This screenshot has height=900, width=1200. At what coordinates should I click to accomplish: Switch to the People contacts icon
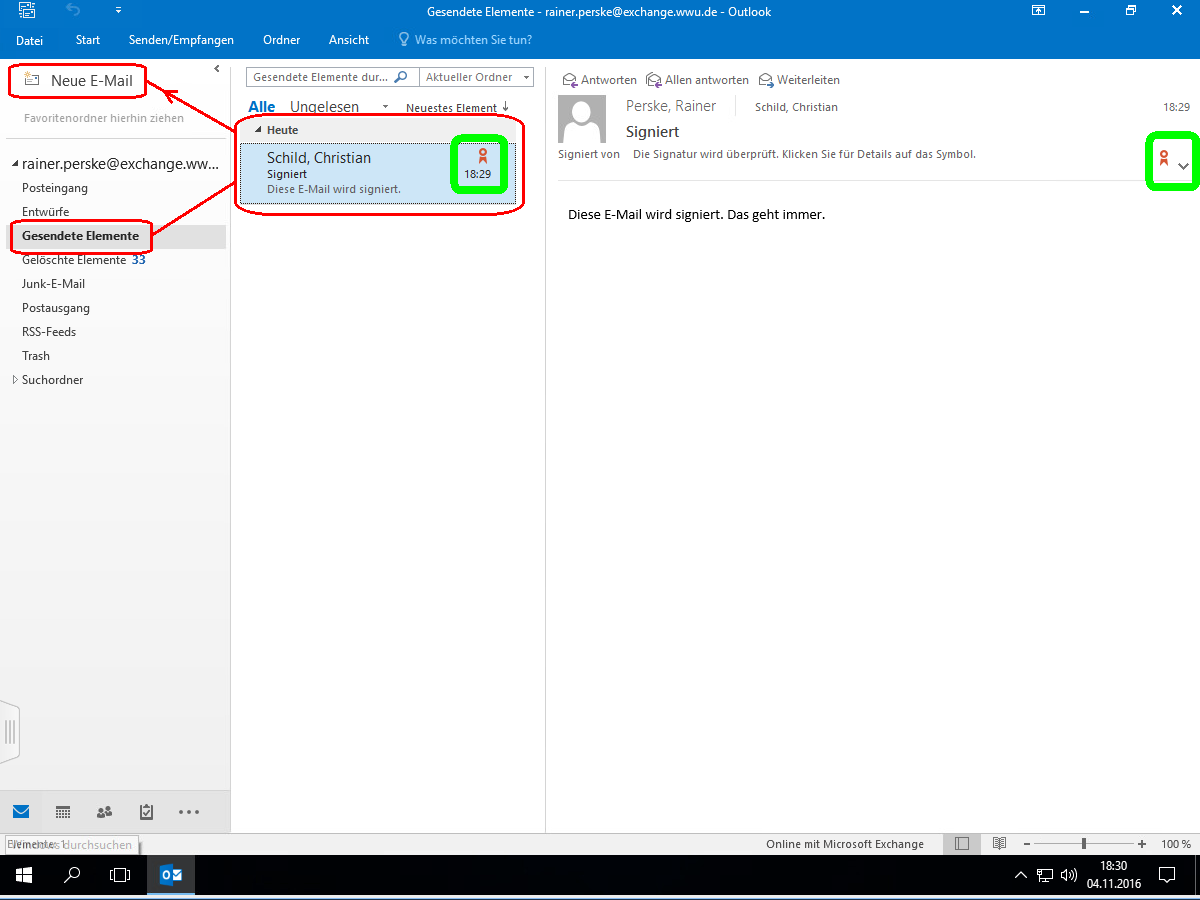coord(104,812)
